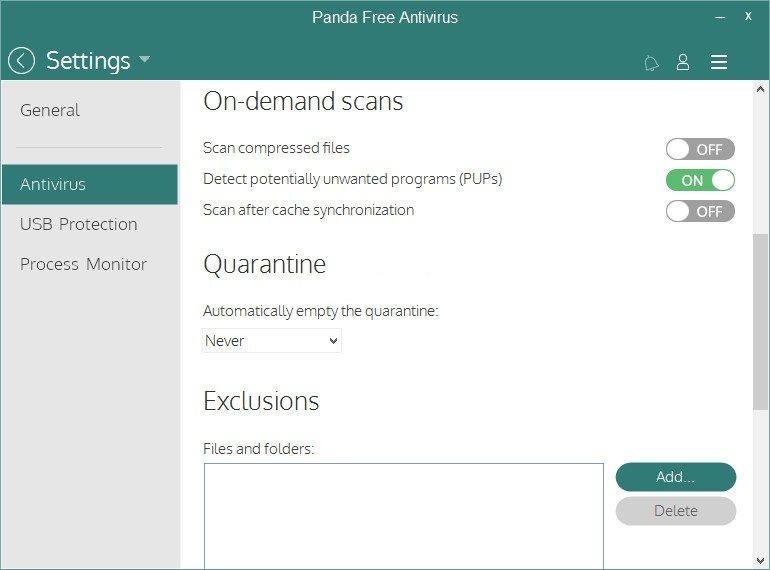The height and width of the screenshot is (570, 770).
Task: Open the hamburger menu icon
Action: click(718, 62)
